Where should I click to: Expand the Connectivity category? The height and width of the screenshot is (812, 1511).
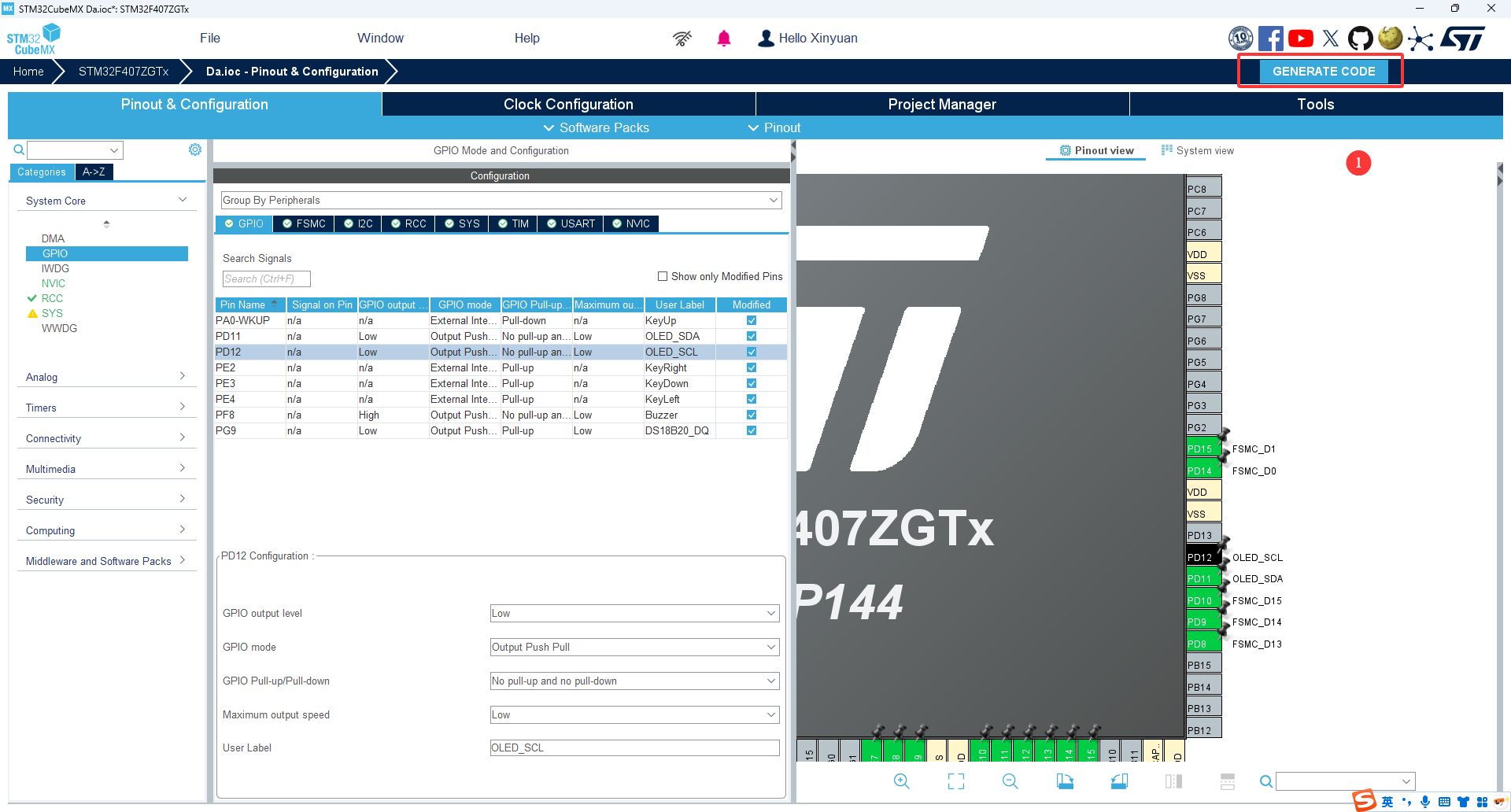click(107, 438)
